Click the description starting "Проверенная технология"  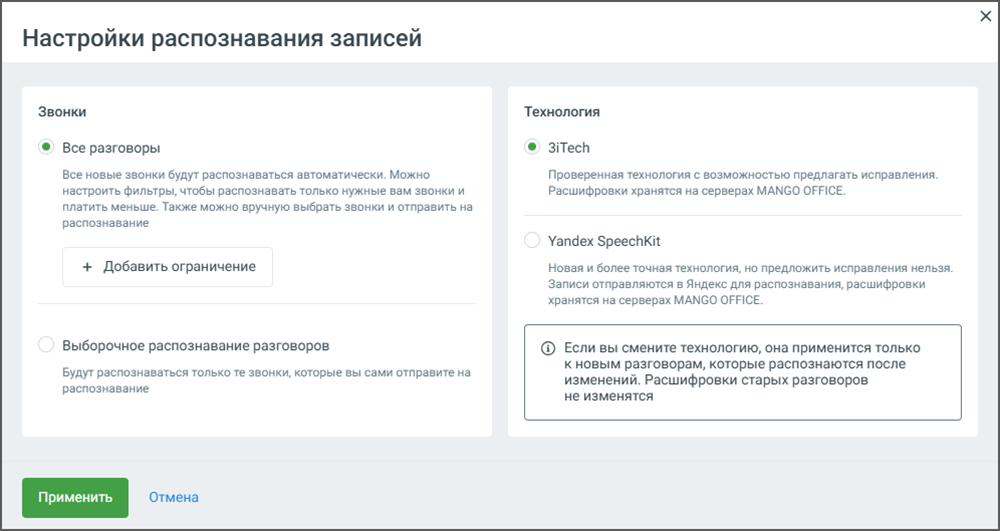743,183
